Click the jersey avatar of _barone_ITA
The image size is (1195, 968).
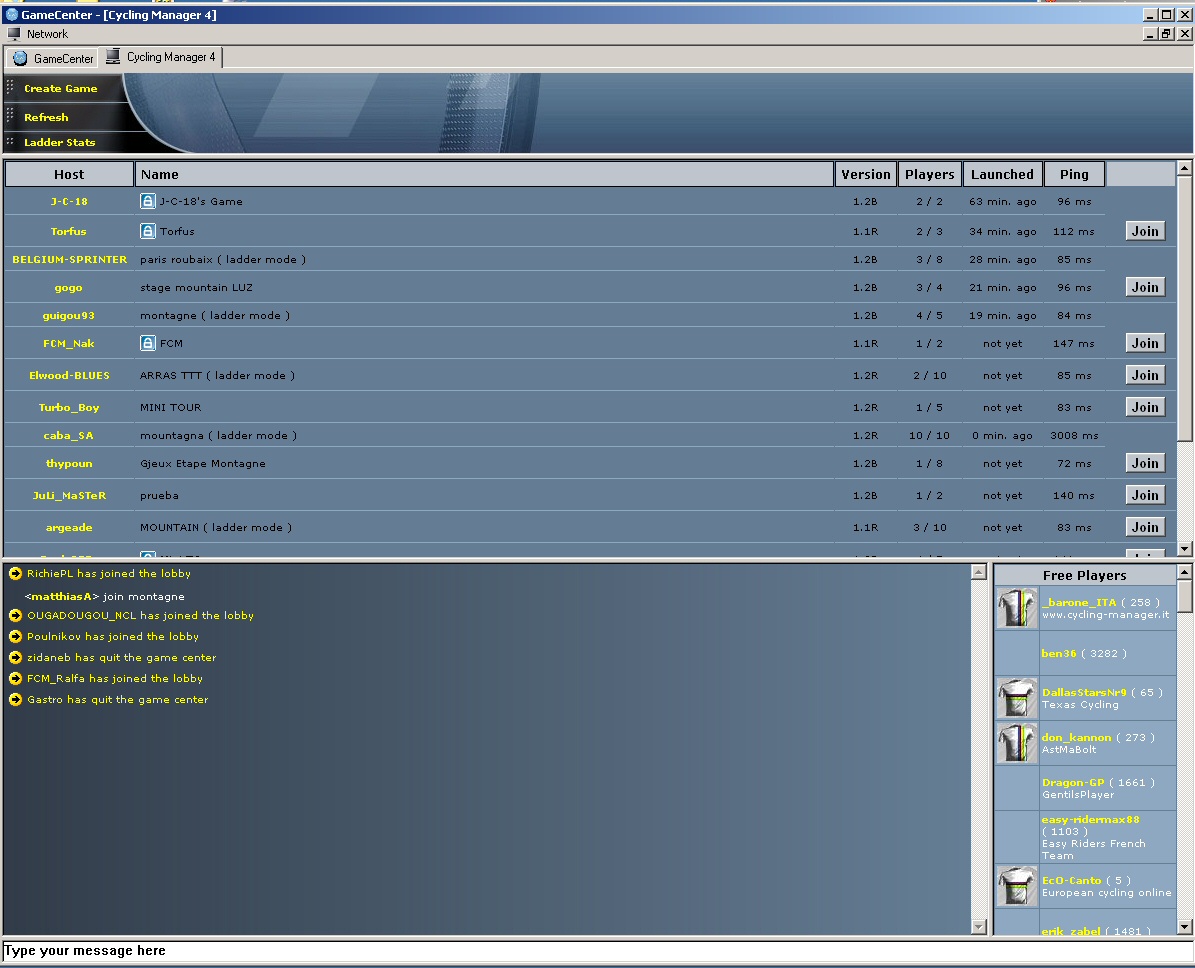1017,608
